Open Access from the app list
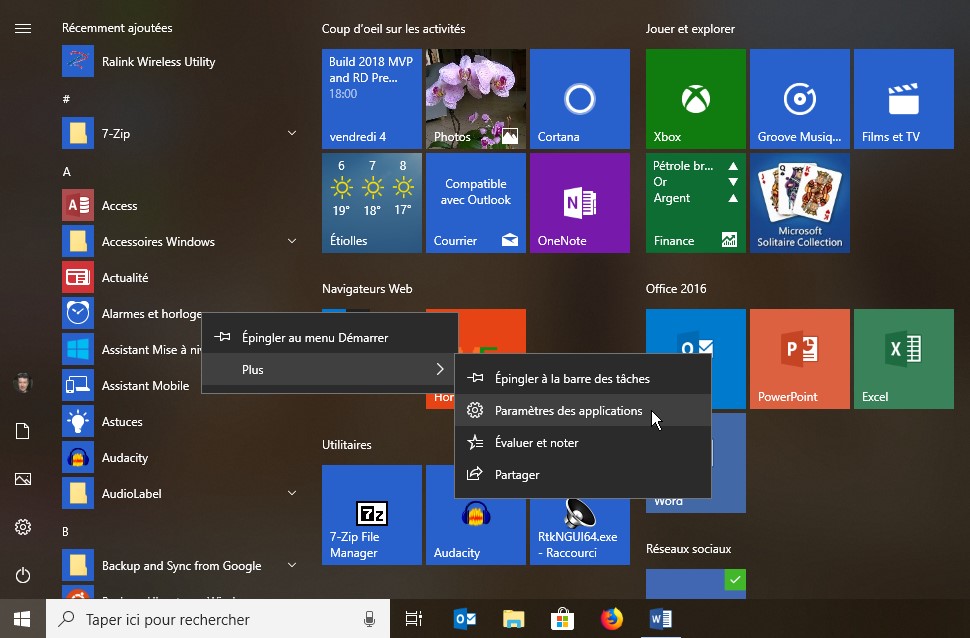The width and height of the screenshot is (970, 638). point(119,206)
